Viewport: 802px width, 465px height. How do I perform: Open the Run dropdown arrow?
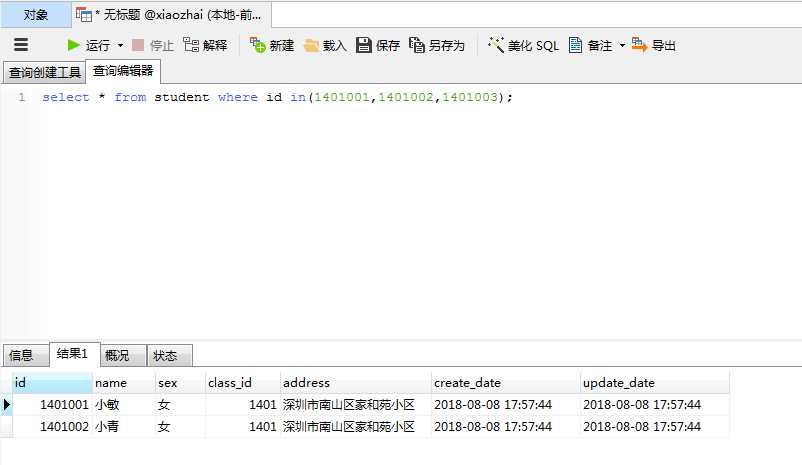(121, 46)
